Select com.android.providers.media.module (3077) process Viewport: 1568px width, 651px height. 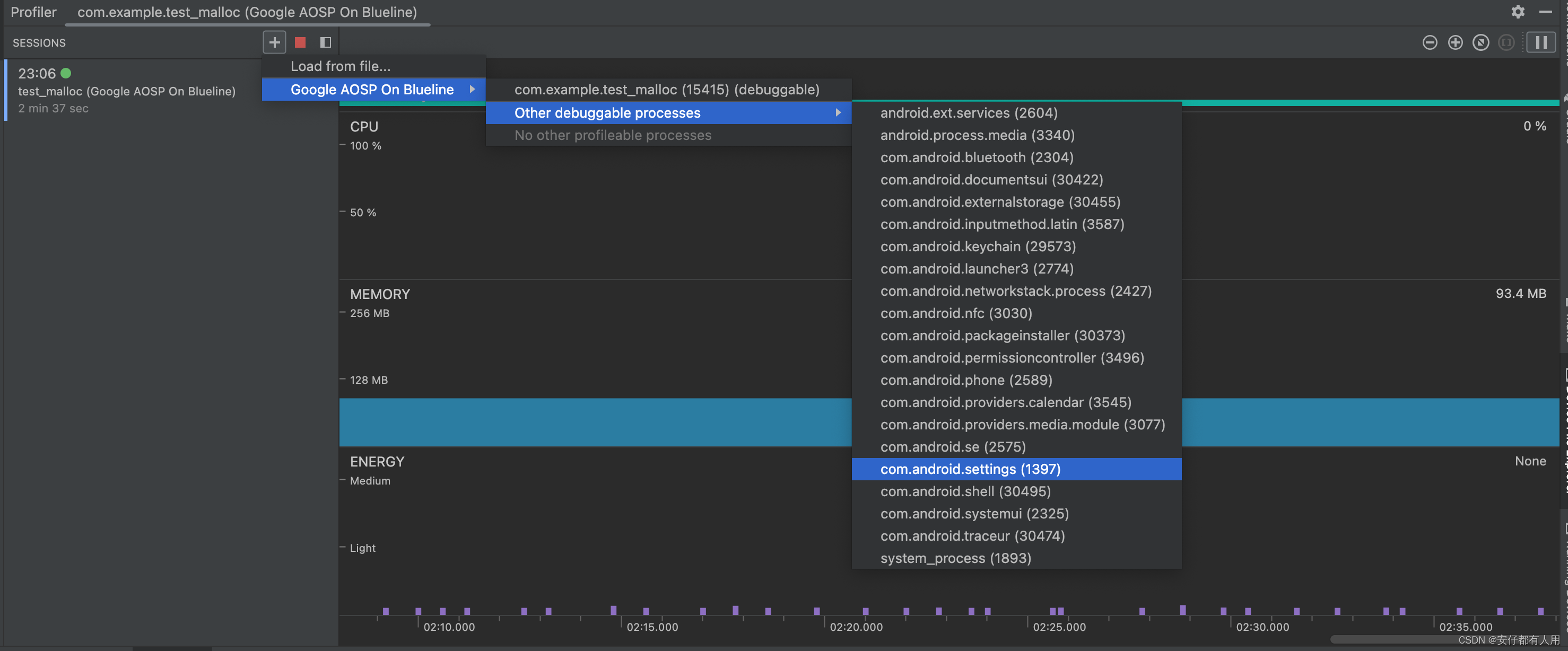1016,425
